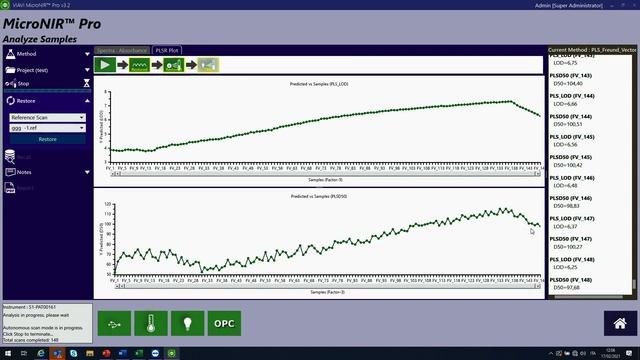Select PLS_LOD (FV_144) result entry
The width and height of the screenshot is (640, 360).
(x=572, y=96)
